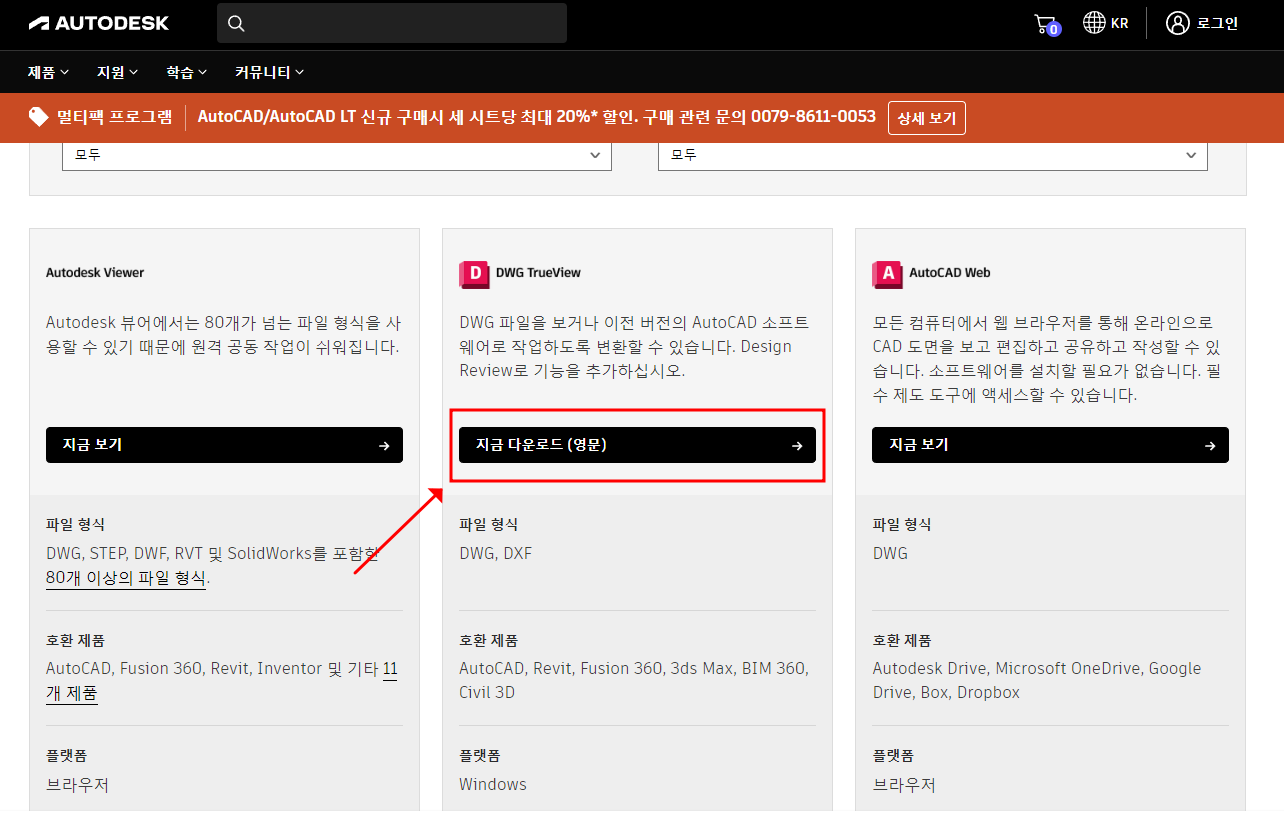Open the right 모두 dropdown
This screenshot has height=817, width=1284.
(933, 155)
